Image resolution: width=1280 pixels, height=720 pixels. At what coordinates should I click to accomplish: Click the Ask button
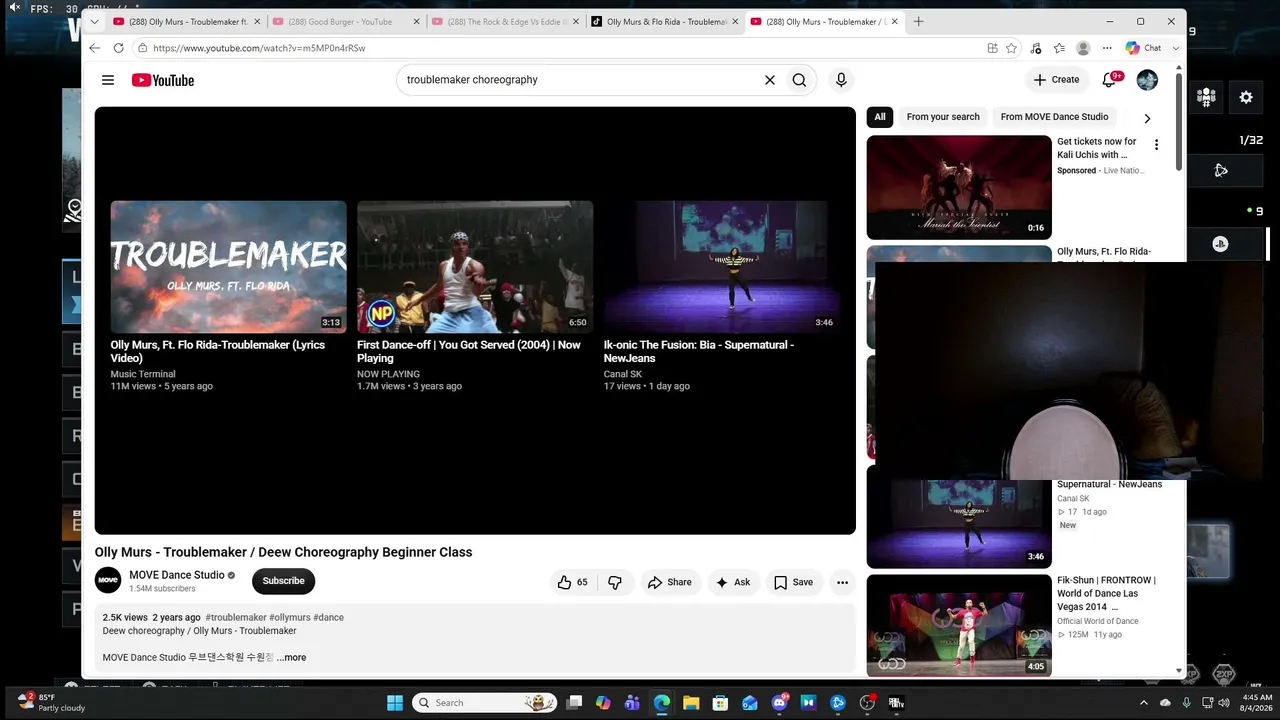[732, 582]
